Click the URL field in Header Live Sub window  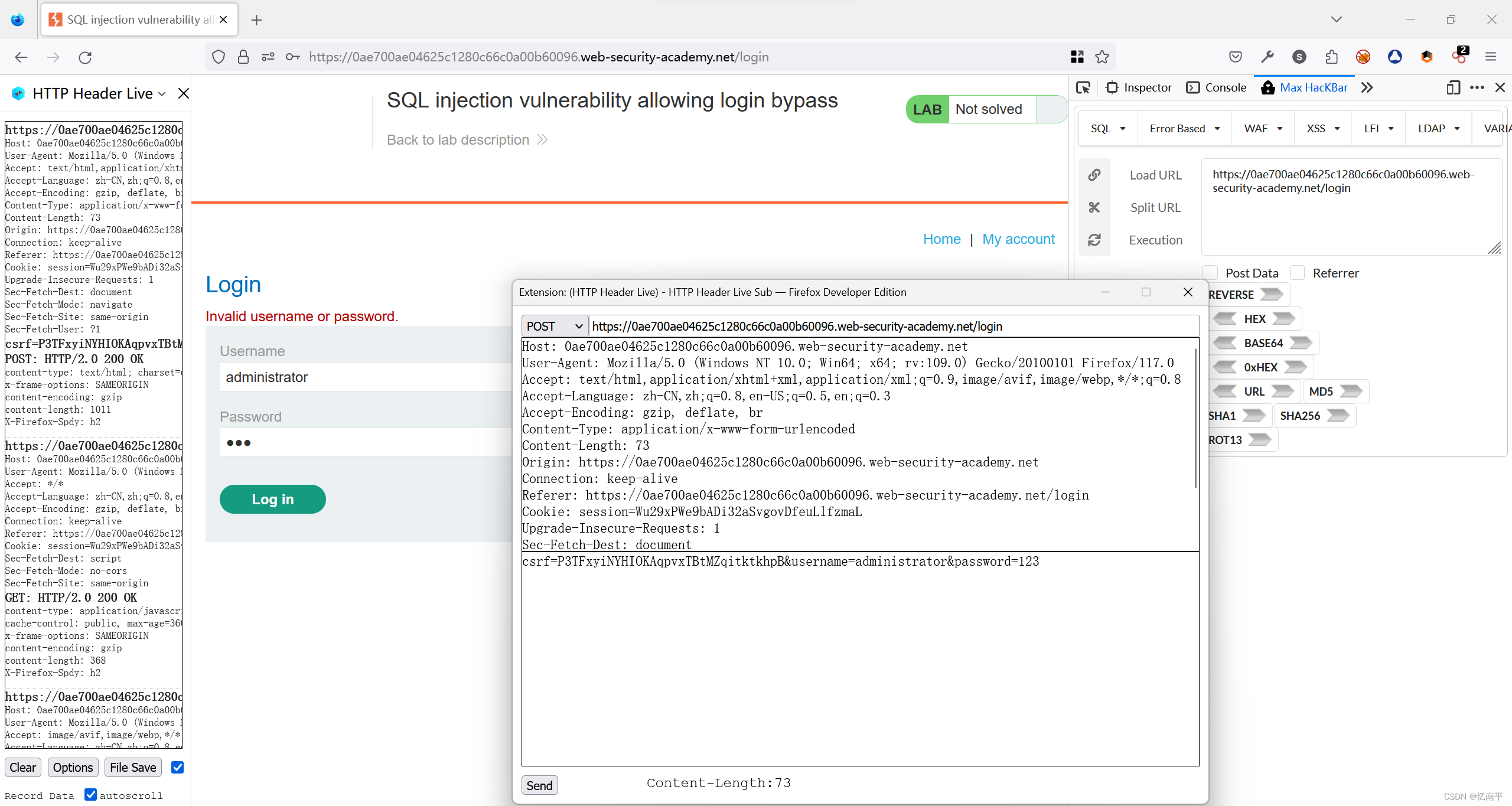[893, 326]
